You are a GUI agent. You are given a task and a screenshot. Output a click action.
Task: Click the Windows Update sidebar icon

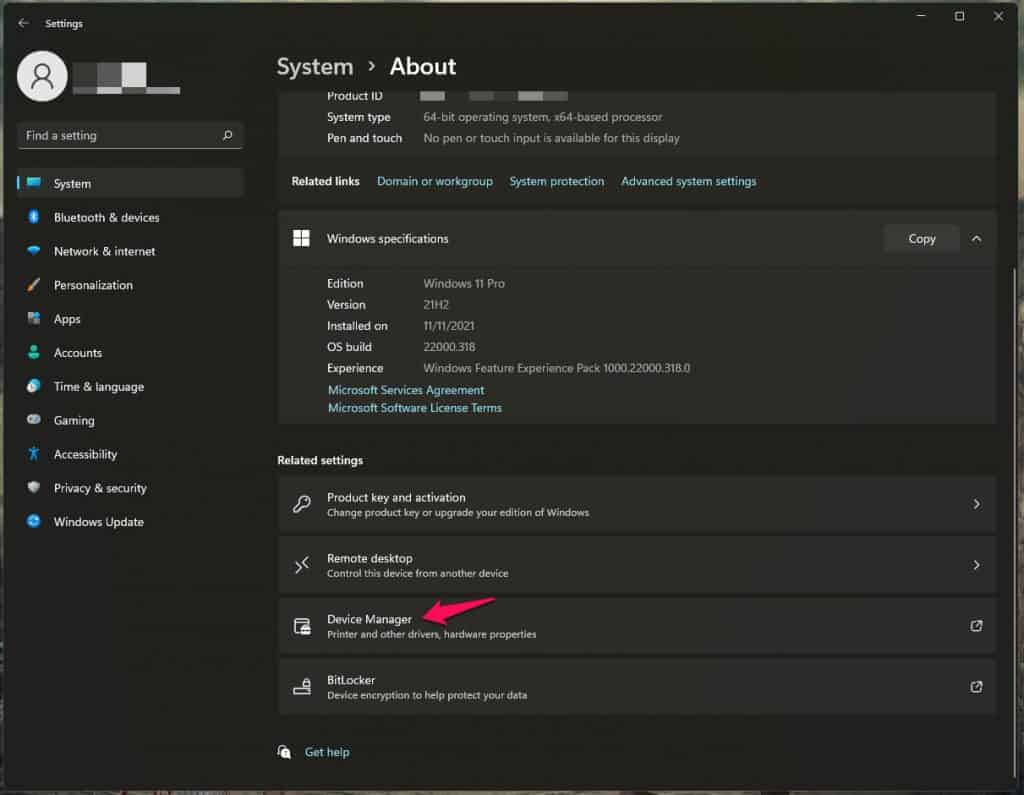(34, 522)
